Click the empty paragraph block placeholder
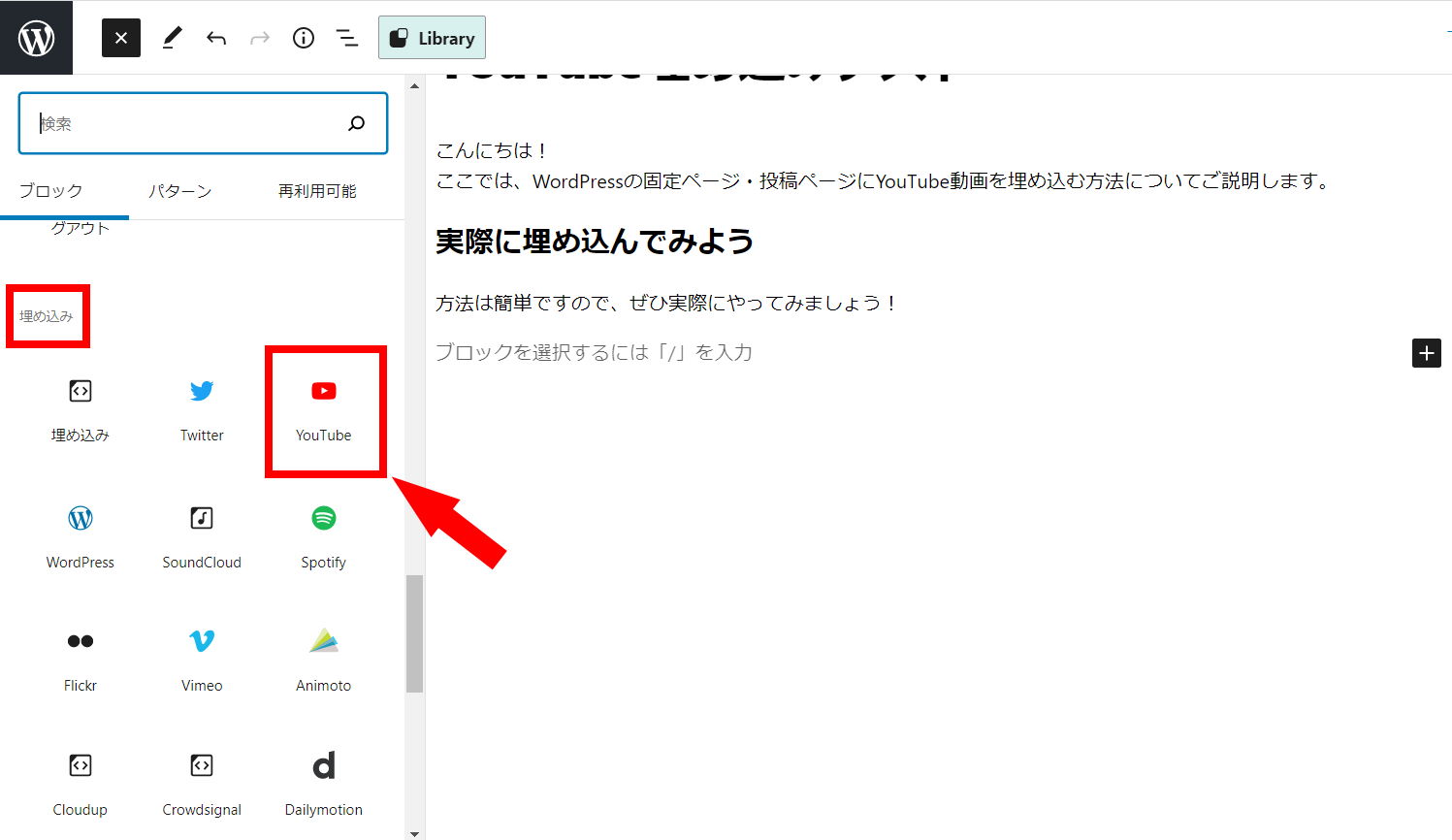This screenshot has height=840, width=1452. point(594,352)
